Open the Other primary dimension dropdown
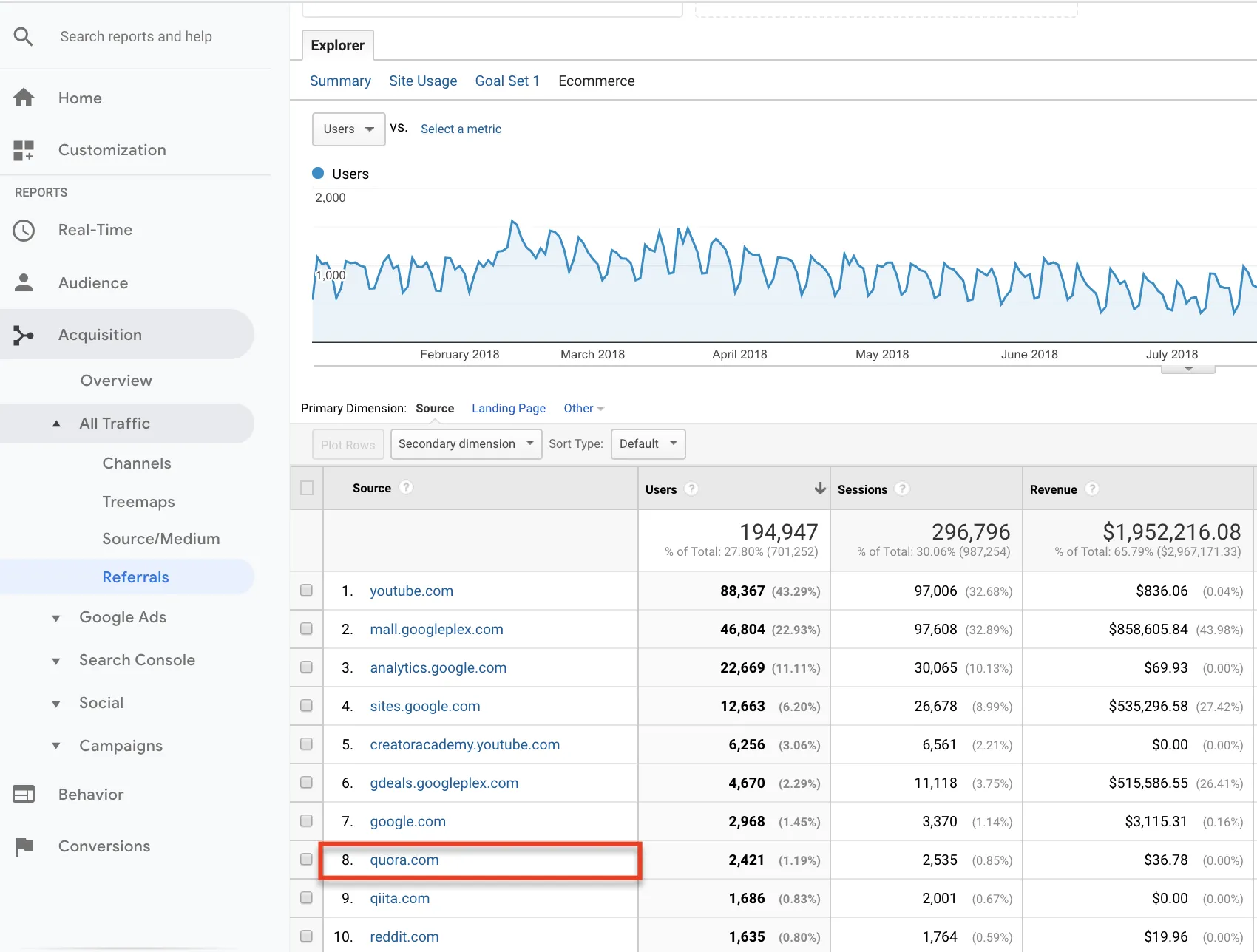The width and height of the screenshot is (1257, 952). [x=584, y=408]
